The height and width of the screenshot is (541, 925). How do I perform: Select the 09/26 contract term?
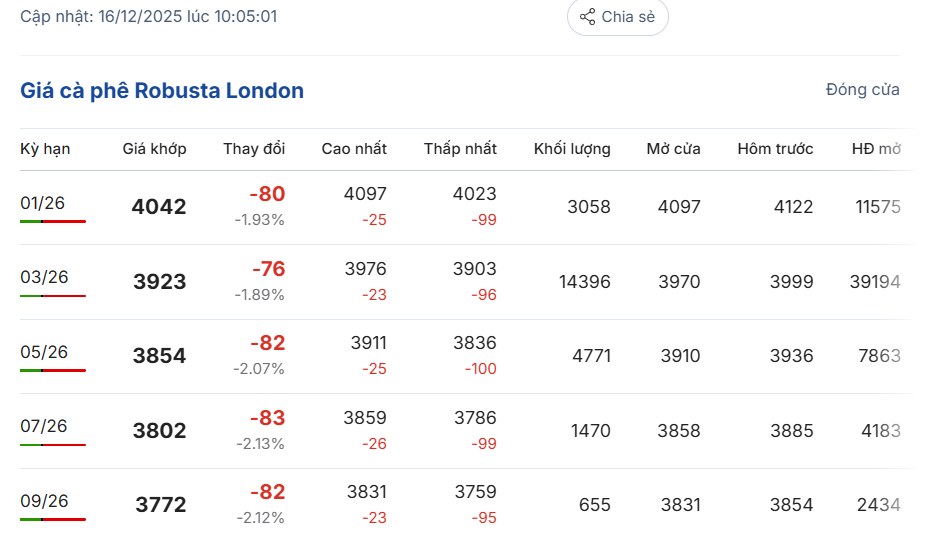tap(44, 501)
